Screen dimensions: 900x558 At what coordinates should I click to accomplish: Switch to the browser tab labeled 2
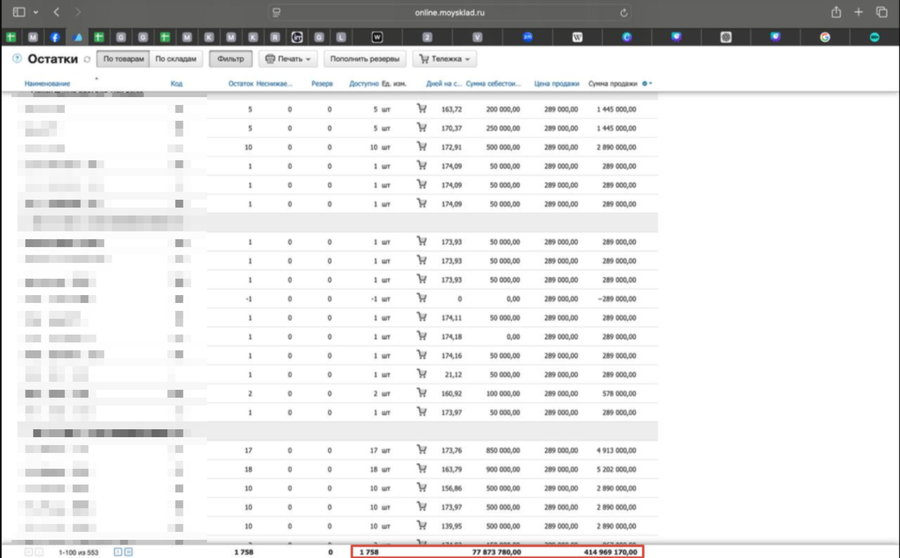pos(427,37)
